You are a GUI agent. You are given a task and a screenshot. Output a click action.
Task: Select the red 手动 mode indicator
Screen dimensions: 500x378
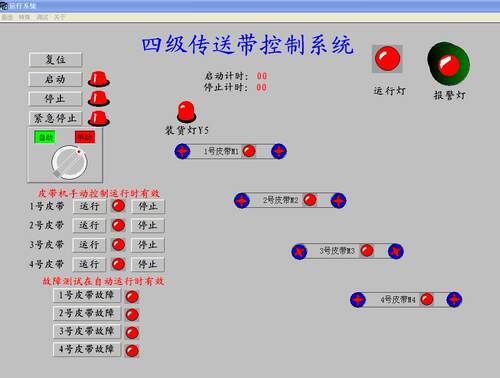click(x=85, y=137)
